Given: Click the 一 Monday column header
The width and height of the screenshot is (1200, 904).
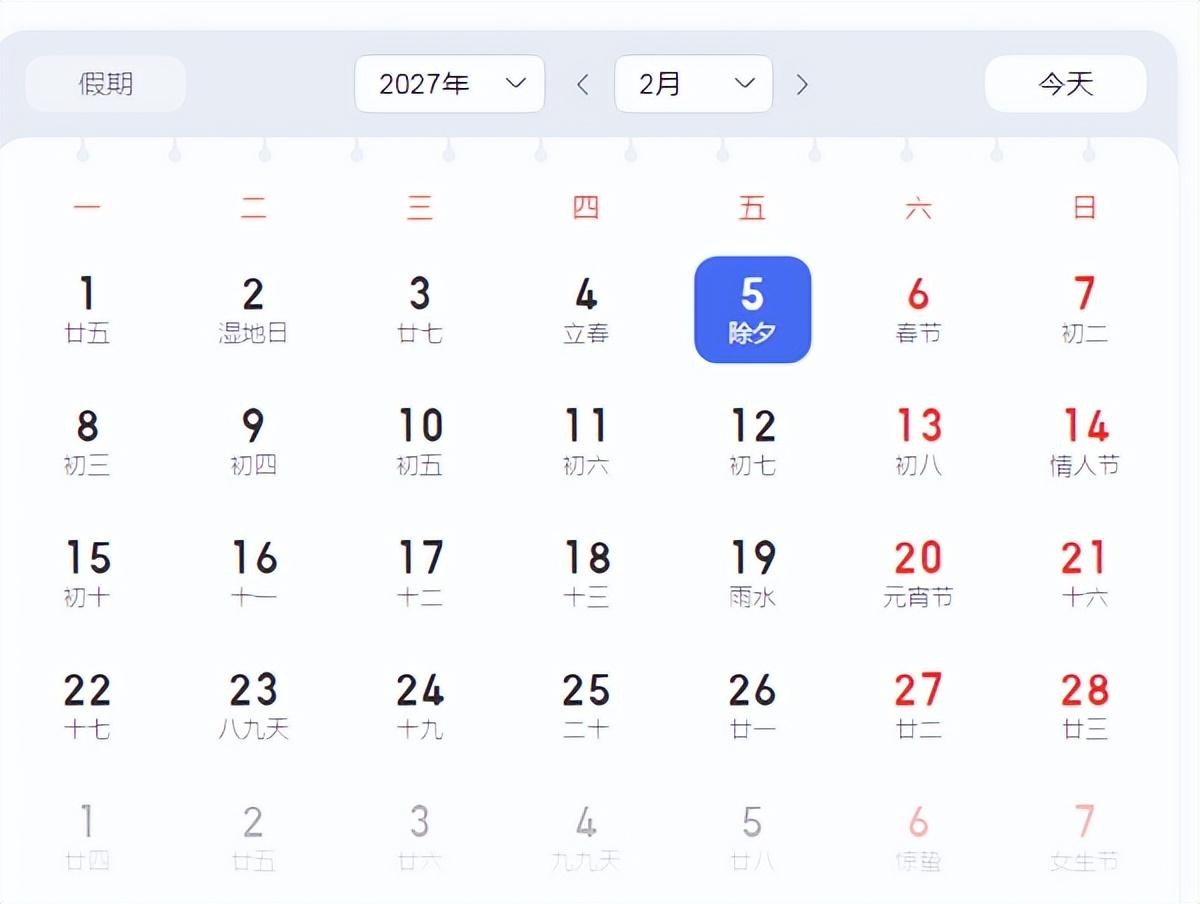Looking at the screenshot, I should coord(87,208).
